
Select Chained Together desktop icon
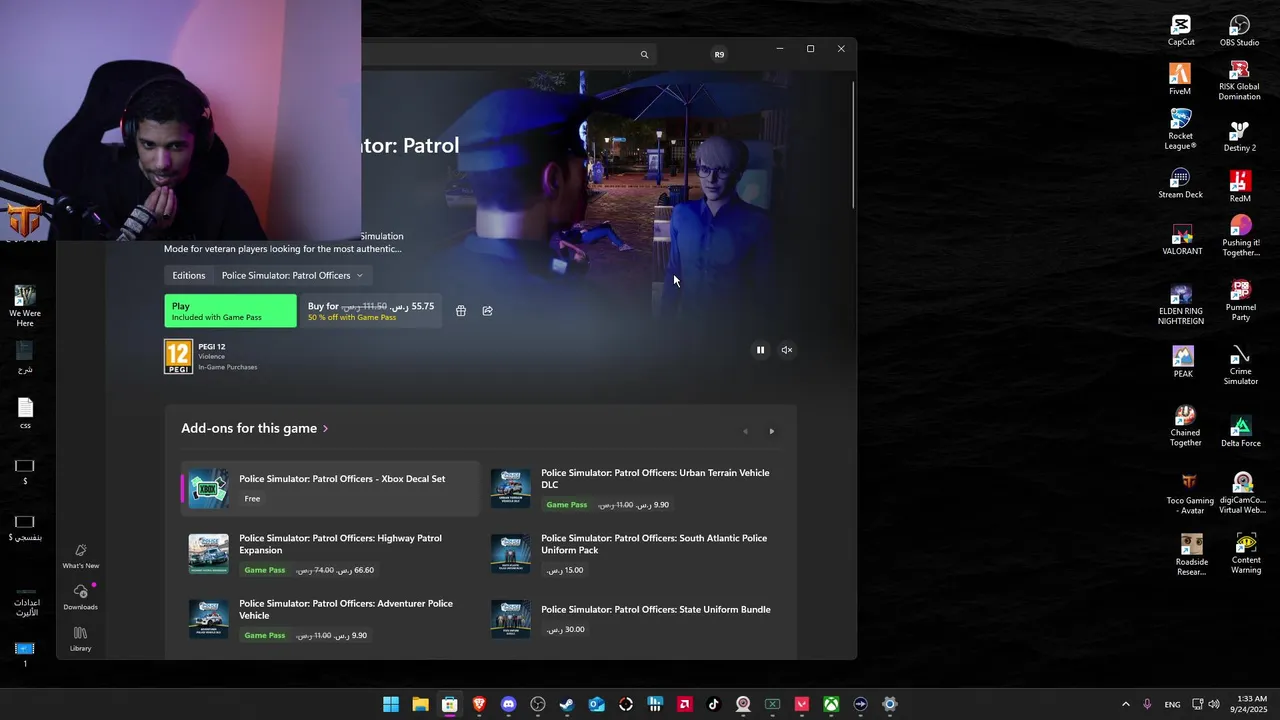[1185, 427]
